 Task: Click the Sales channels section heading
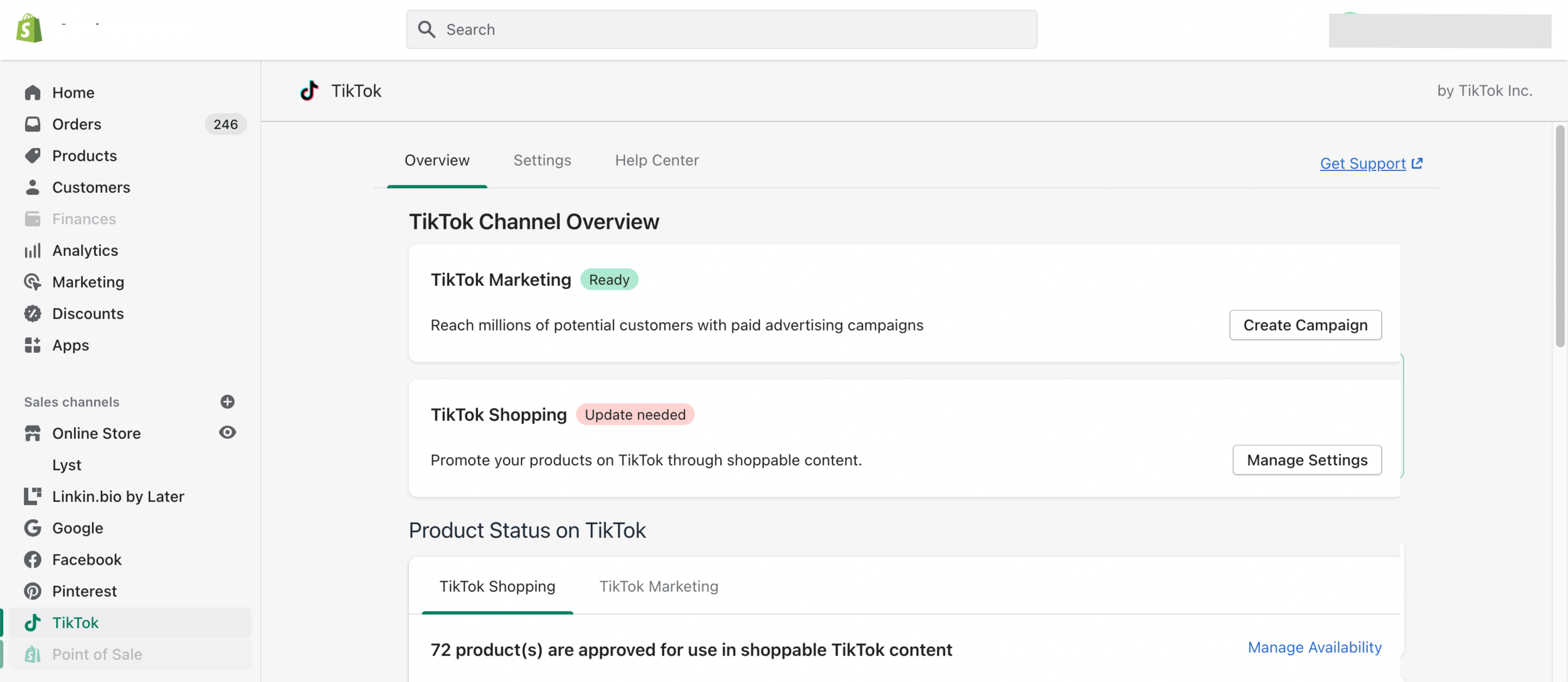(x=72, y=402)
